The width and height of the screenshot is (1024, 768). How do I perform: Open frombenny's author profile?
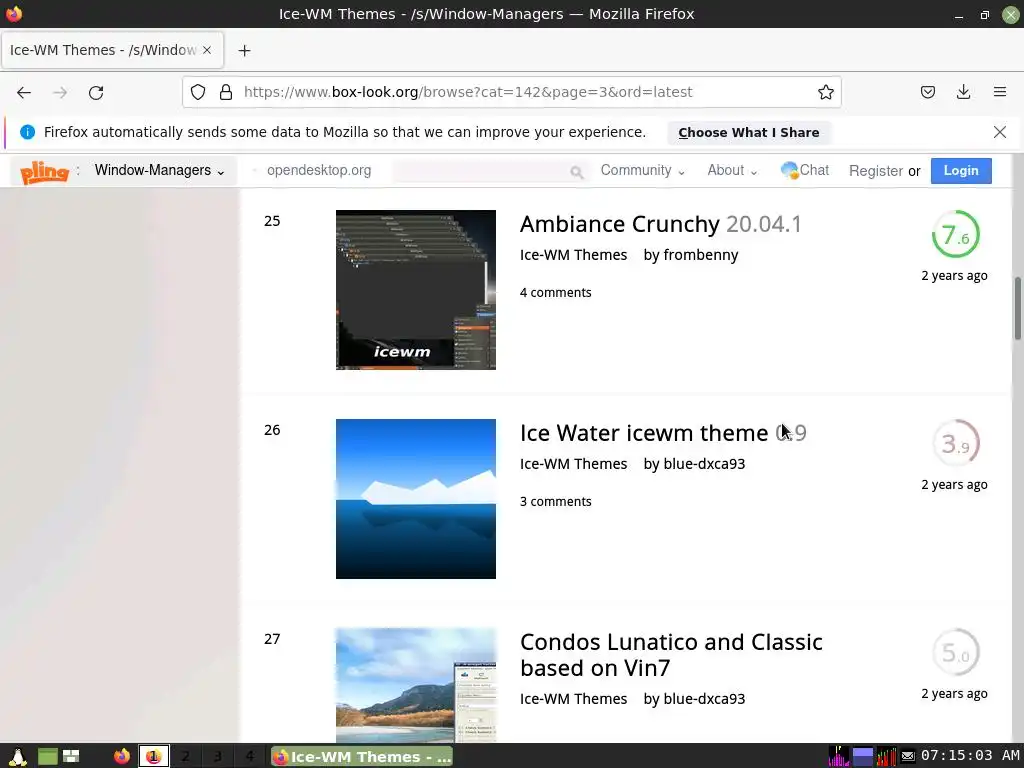click(x=701, y=255)
